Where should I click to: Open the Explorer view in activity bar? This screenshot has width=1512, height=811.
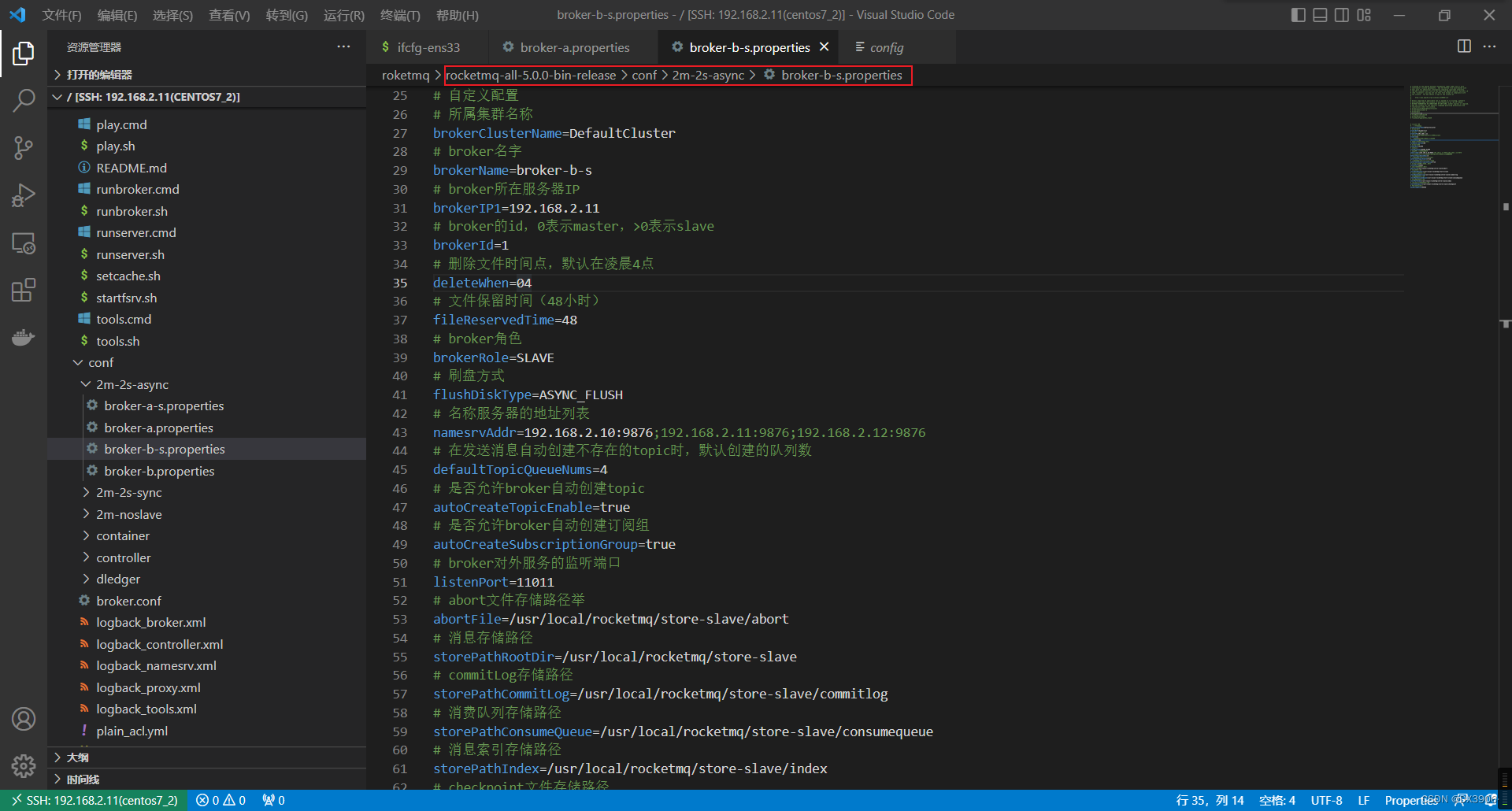pos(24,53)
